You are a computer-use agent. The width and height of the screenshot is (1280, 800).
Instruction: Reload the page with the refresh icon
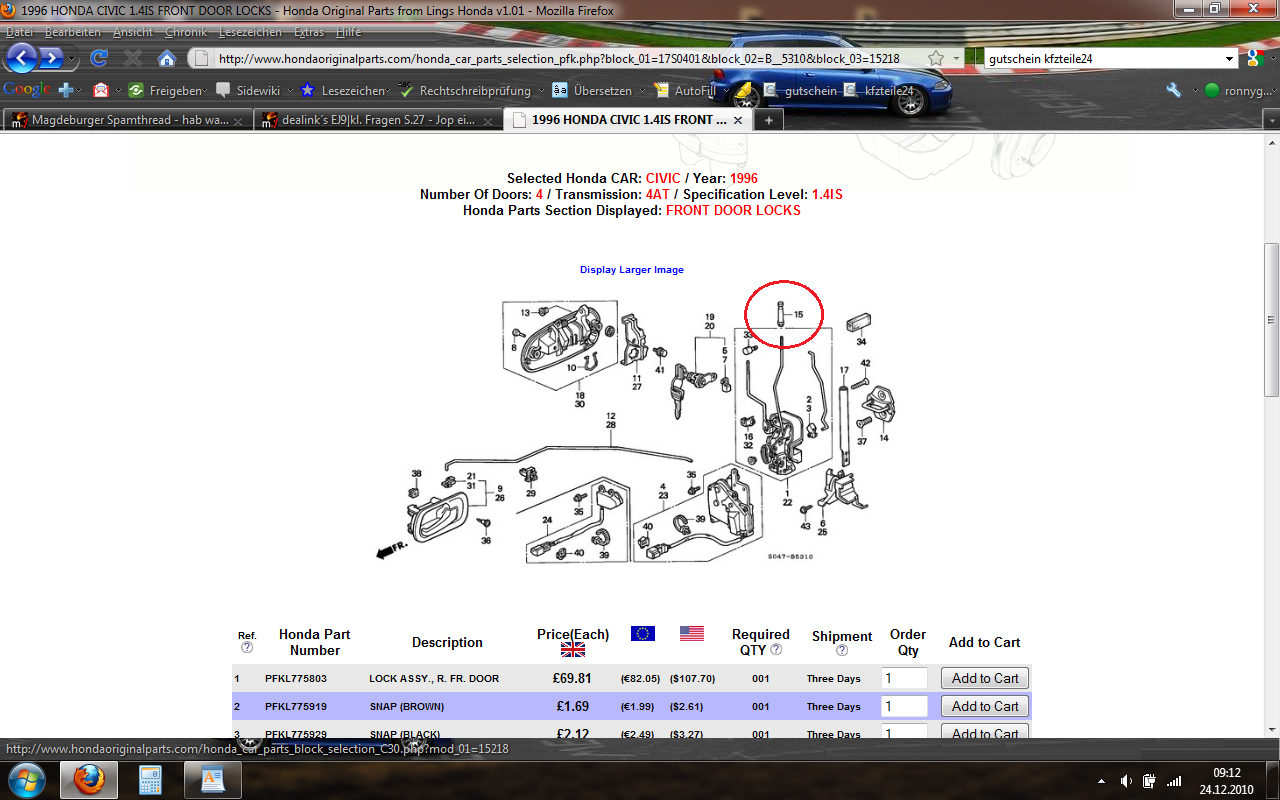98,58
